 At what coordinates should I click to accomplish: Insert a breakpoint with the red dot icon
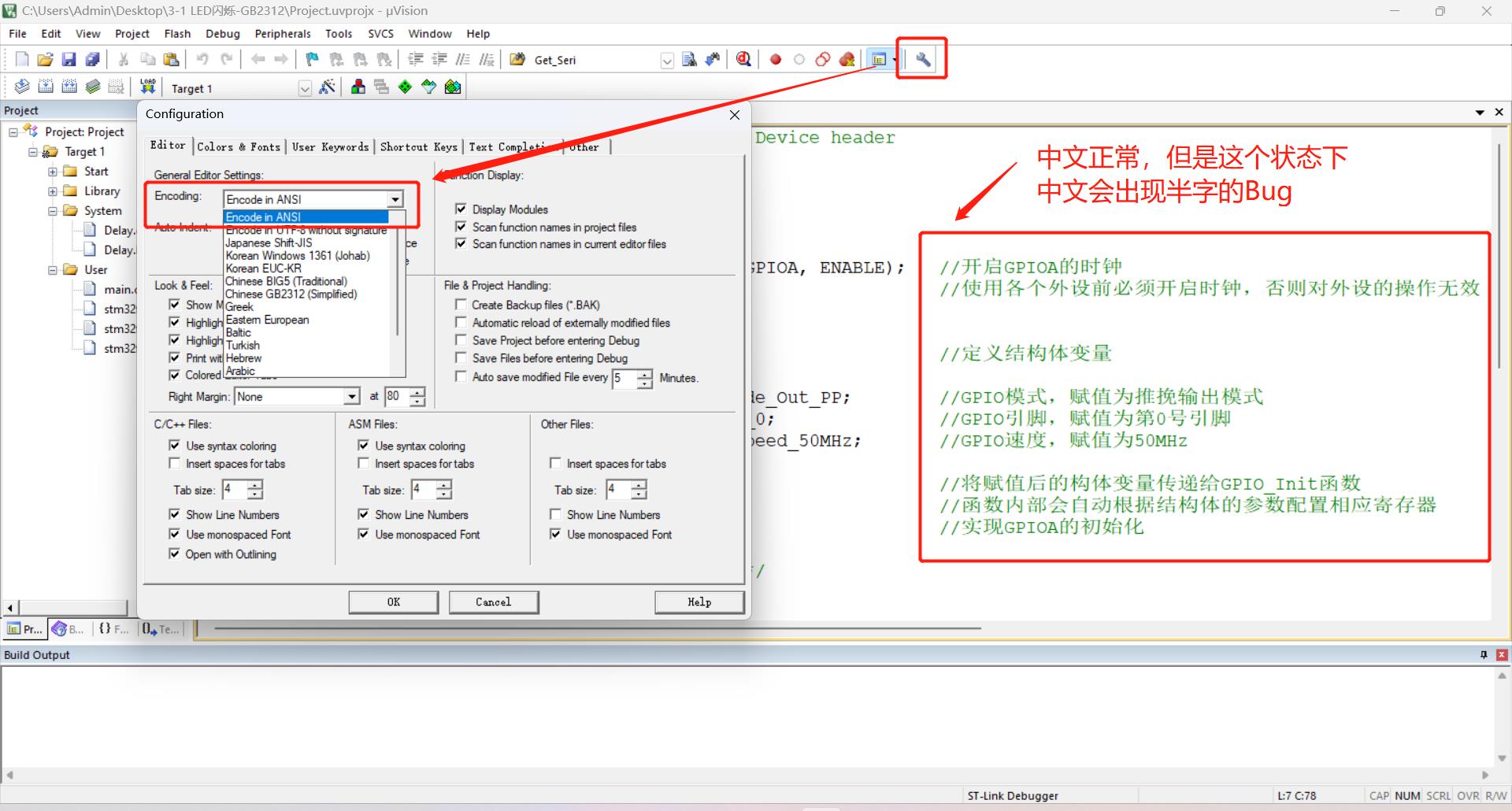(x=776, y=59)
